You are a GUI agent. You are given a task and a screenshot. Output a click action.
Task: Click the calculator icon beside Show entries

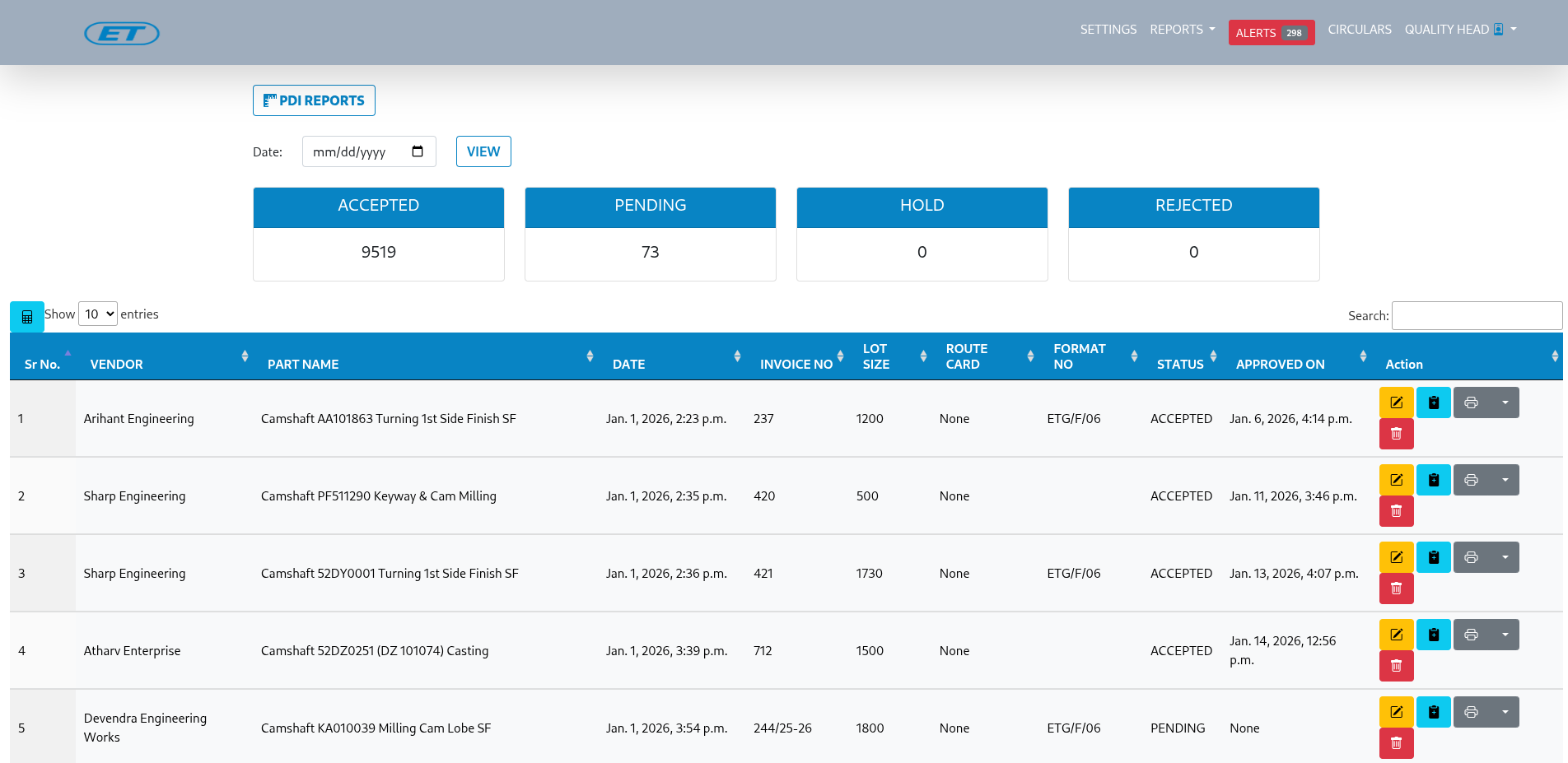27,317
